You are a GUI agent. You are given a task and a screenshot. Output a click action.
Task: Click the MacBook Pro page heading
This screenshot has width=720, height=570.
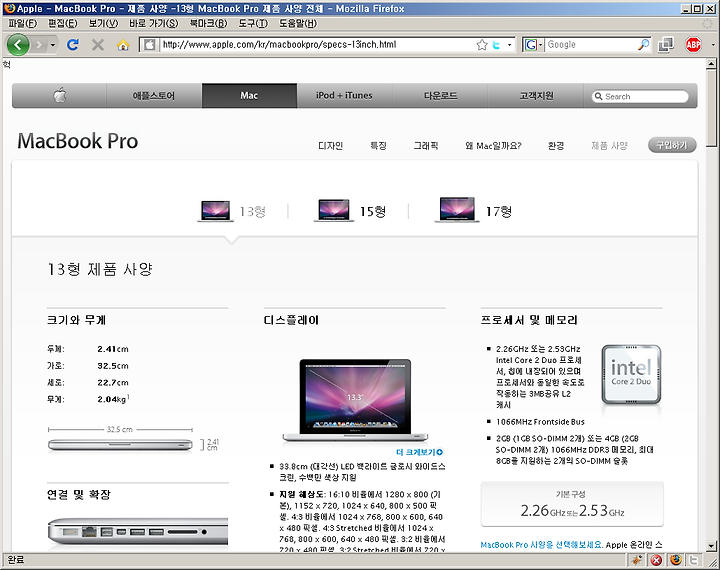[78, 141]
